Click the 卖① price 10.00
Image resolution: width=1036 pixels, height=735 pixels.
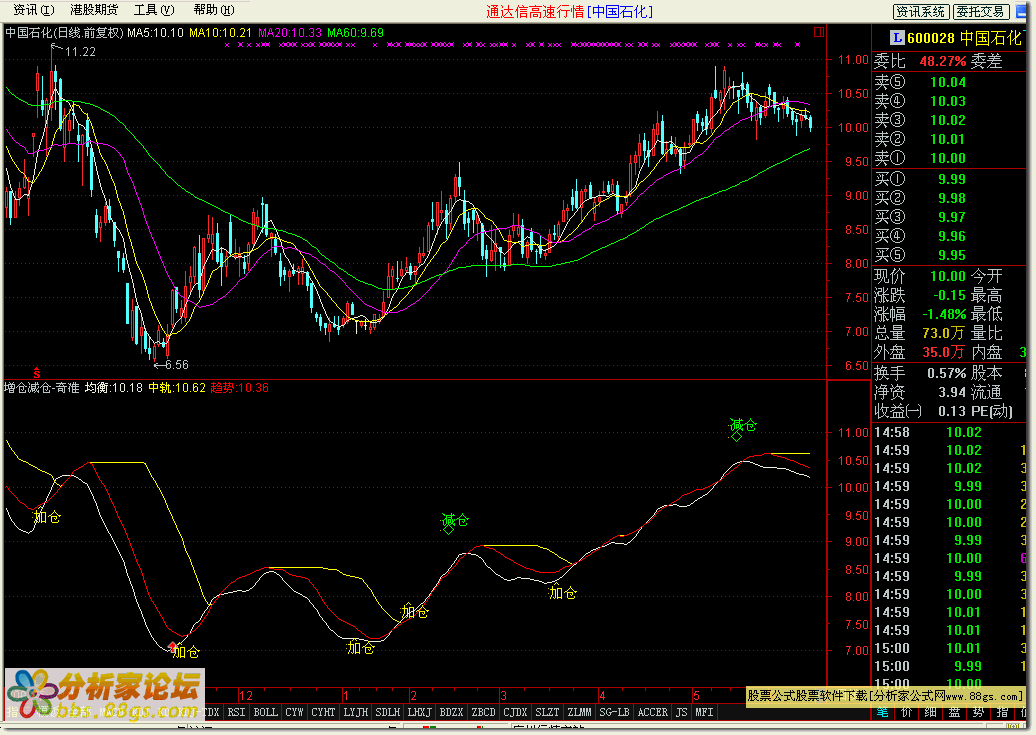(x=947, y=158)
